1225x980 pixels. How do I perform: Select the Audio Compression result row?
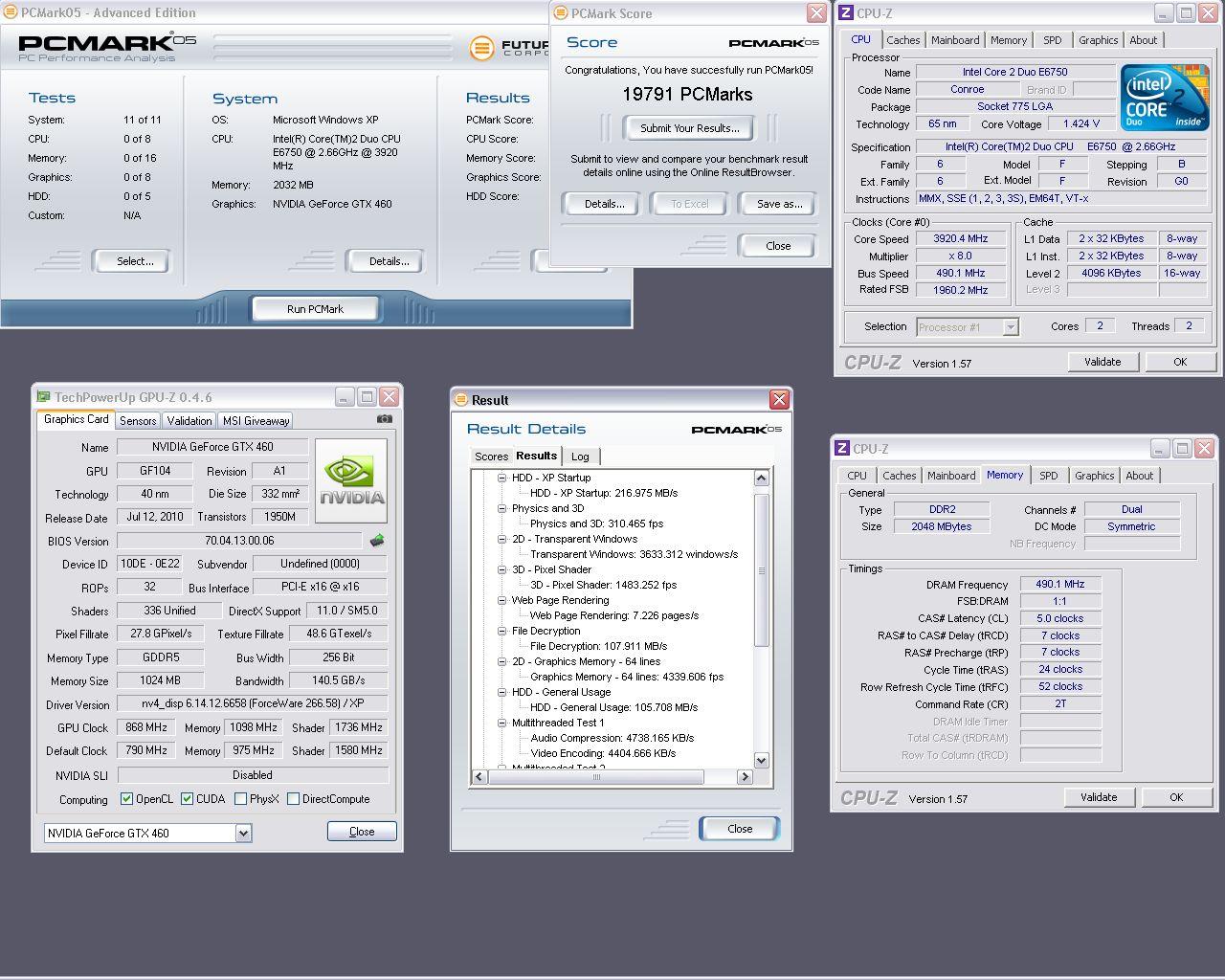[612, 738]
